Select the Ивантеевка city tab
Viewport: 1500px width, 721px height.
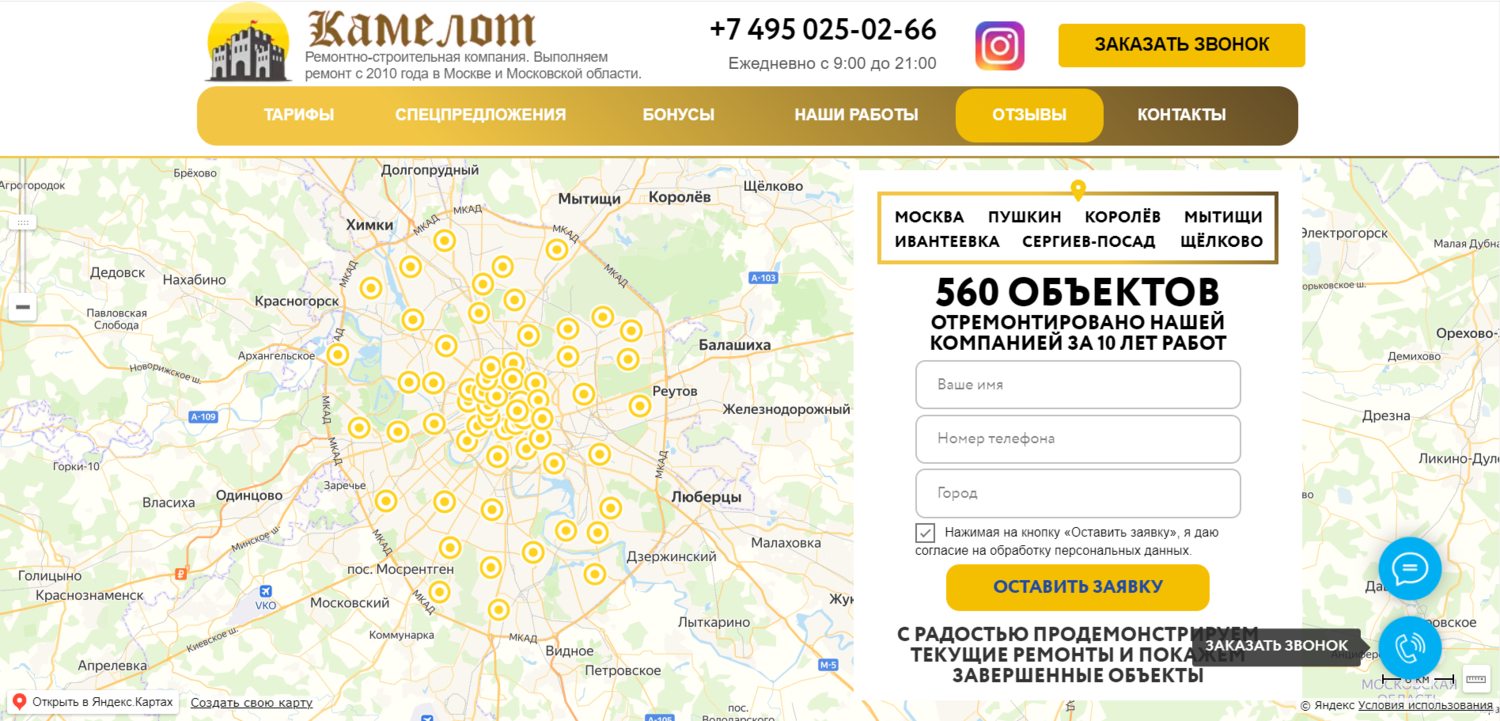pos(947,242)
